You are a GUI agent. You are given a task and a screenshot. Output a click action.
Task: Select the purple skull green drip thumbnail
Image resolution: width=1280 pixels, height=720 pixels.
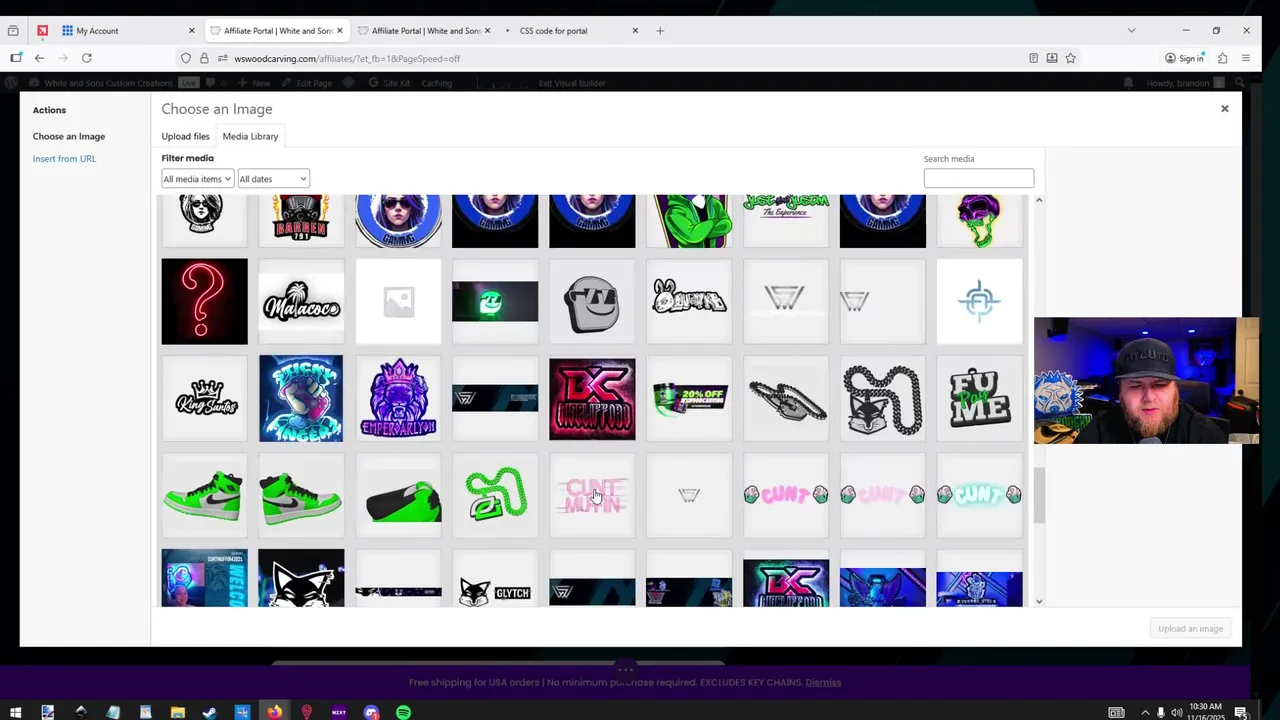(980, 221)
